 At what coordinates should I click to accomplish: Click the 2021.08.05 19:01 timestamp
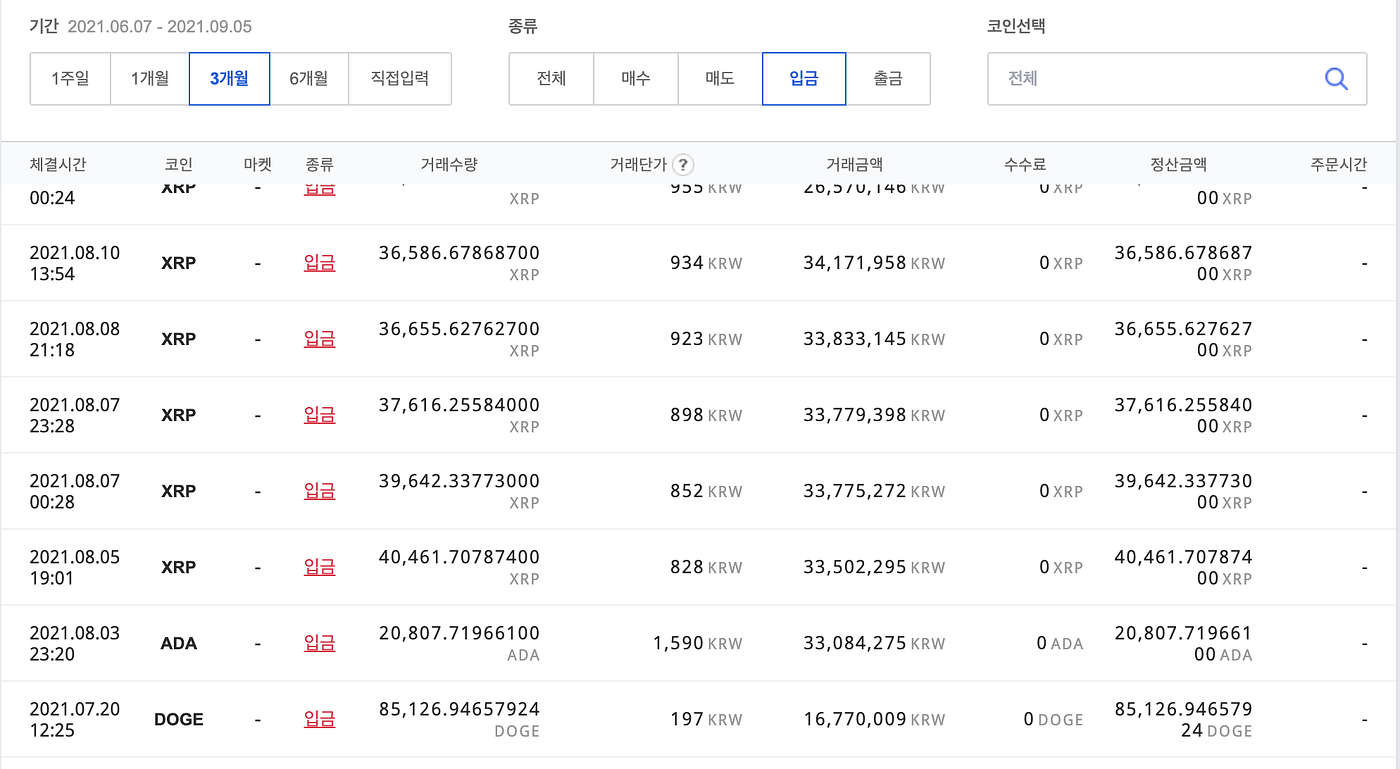[x=75, y=567]
